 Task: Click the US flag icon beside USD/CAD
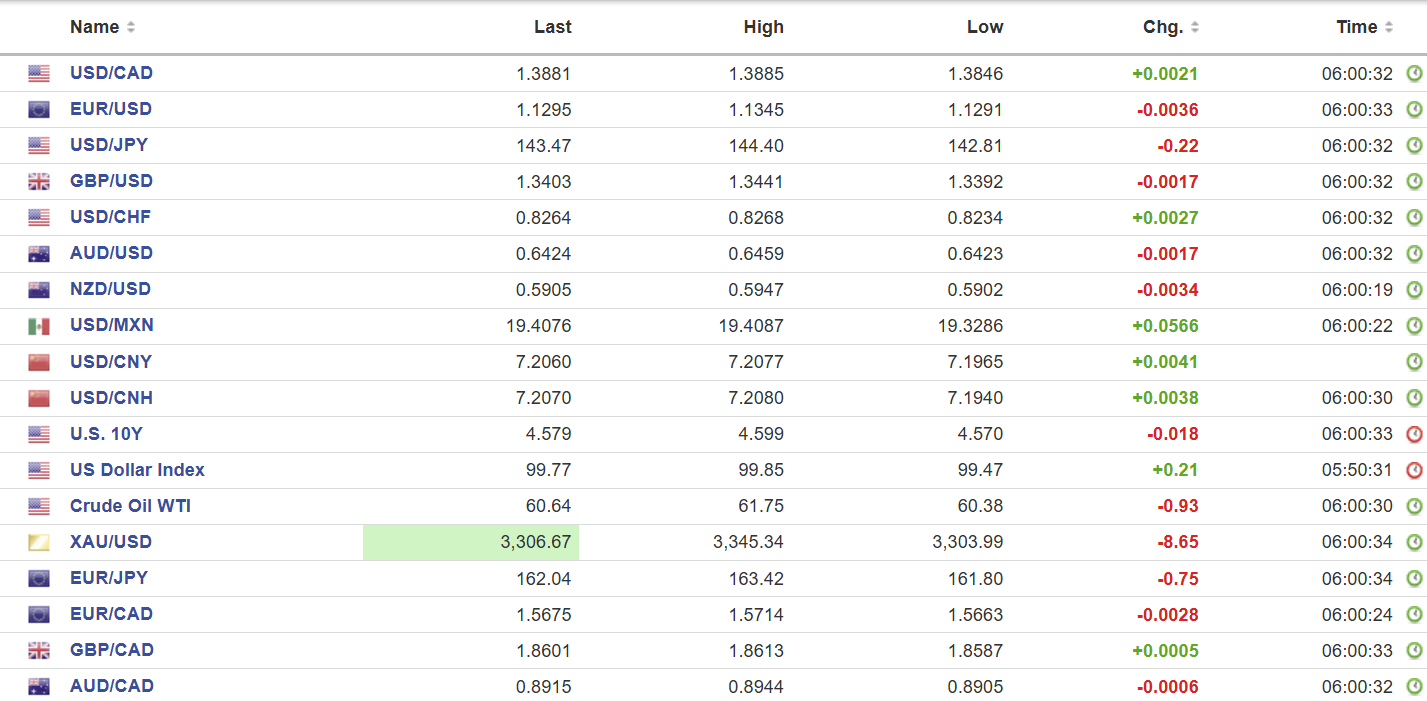[x=39, y=74]
